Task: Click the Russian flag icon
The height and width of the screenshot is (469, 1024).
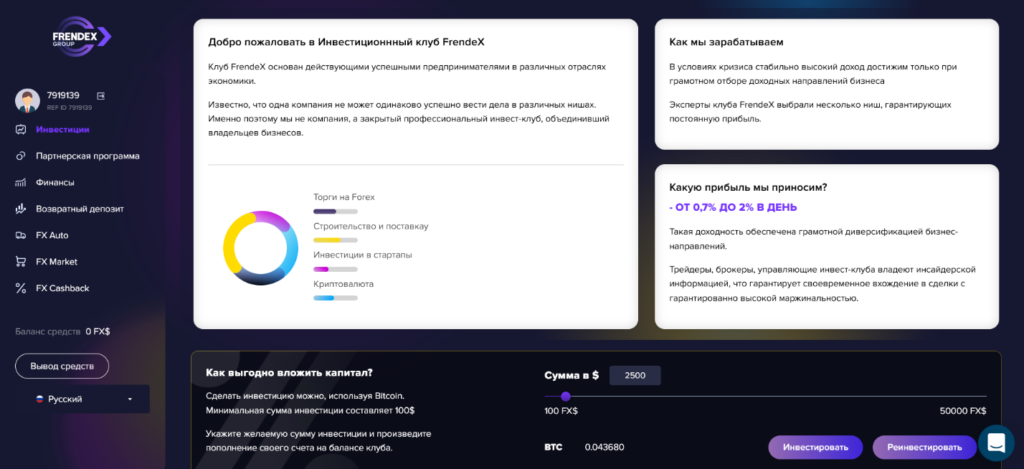Action: [39, 399]
